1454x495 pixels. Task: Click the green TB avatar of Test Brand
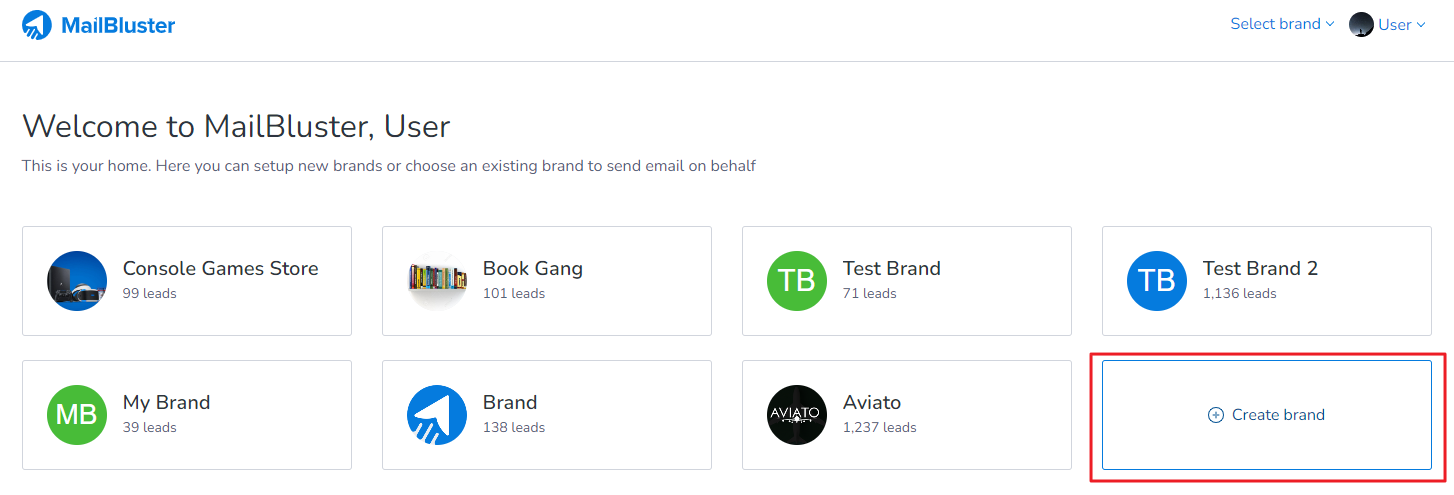click(797, 281)
